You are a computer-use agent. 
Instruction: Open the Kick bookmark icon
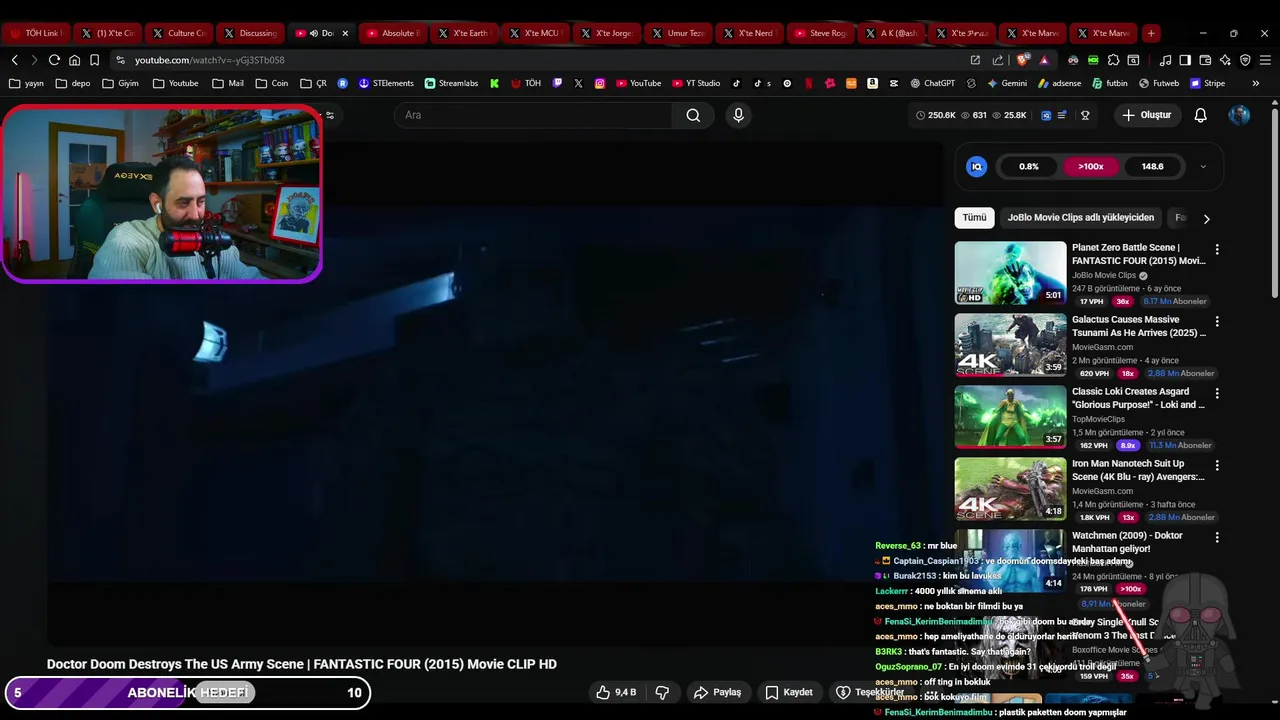click(494, 83)
